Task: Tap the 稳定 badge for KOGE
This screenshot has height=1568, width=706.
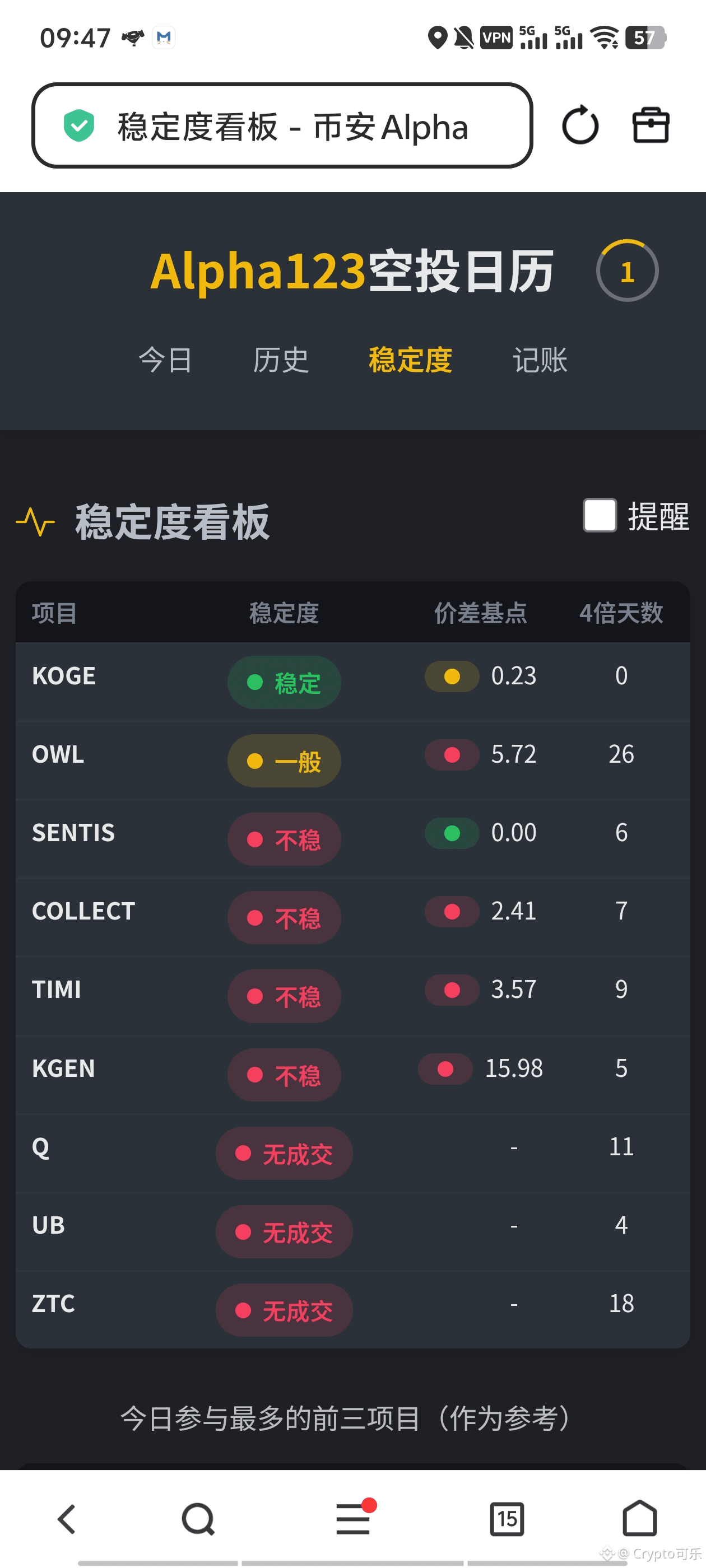Action: (284, 682)
